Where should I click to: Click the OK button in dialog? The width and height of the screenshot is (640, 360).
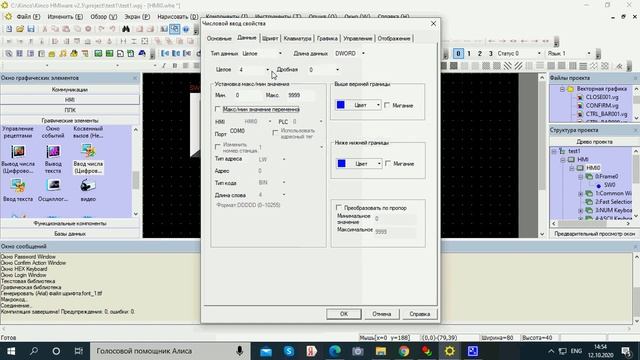tap(344, 314)
